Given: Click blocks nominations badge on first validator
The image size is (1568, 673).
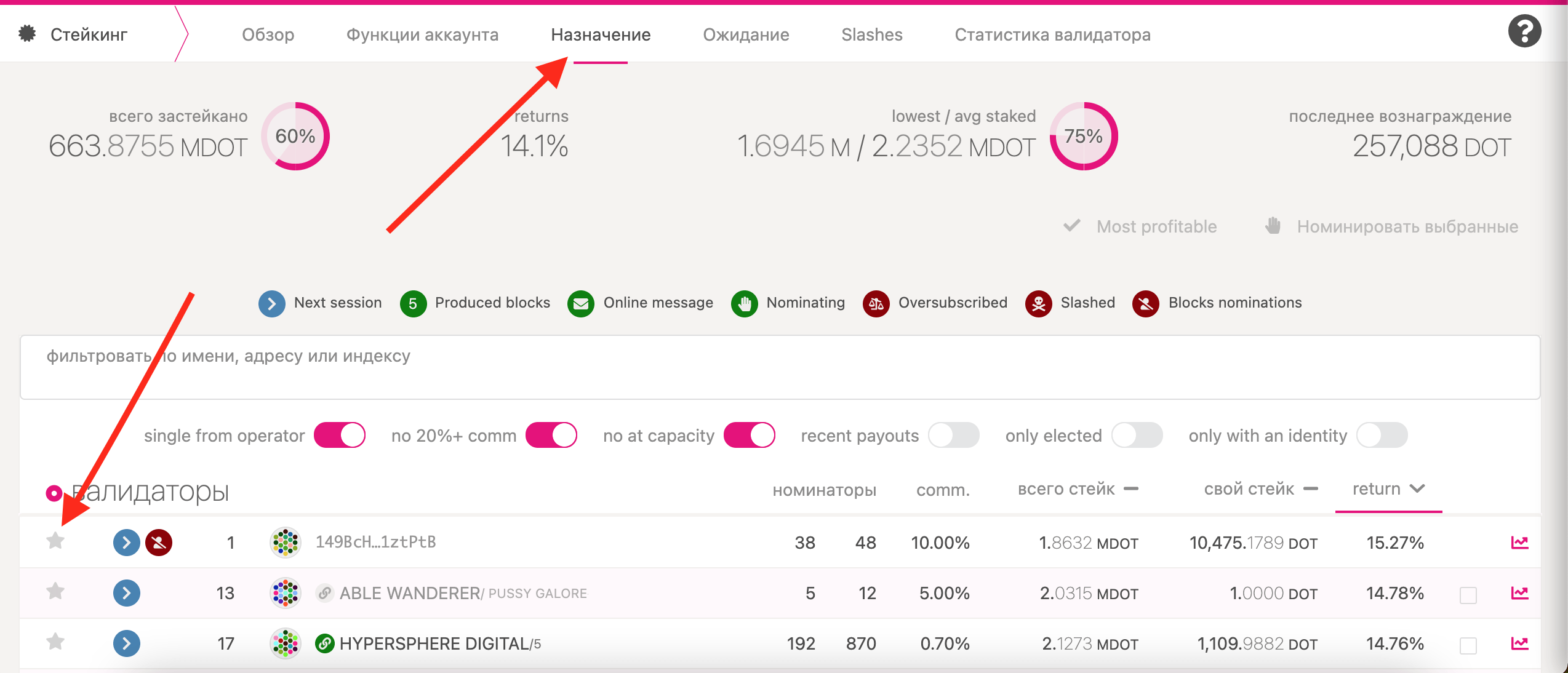Looking at the screenshot, I should (x=159, y=543).
